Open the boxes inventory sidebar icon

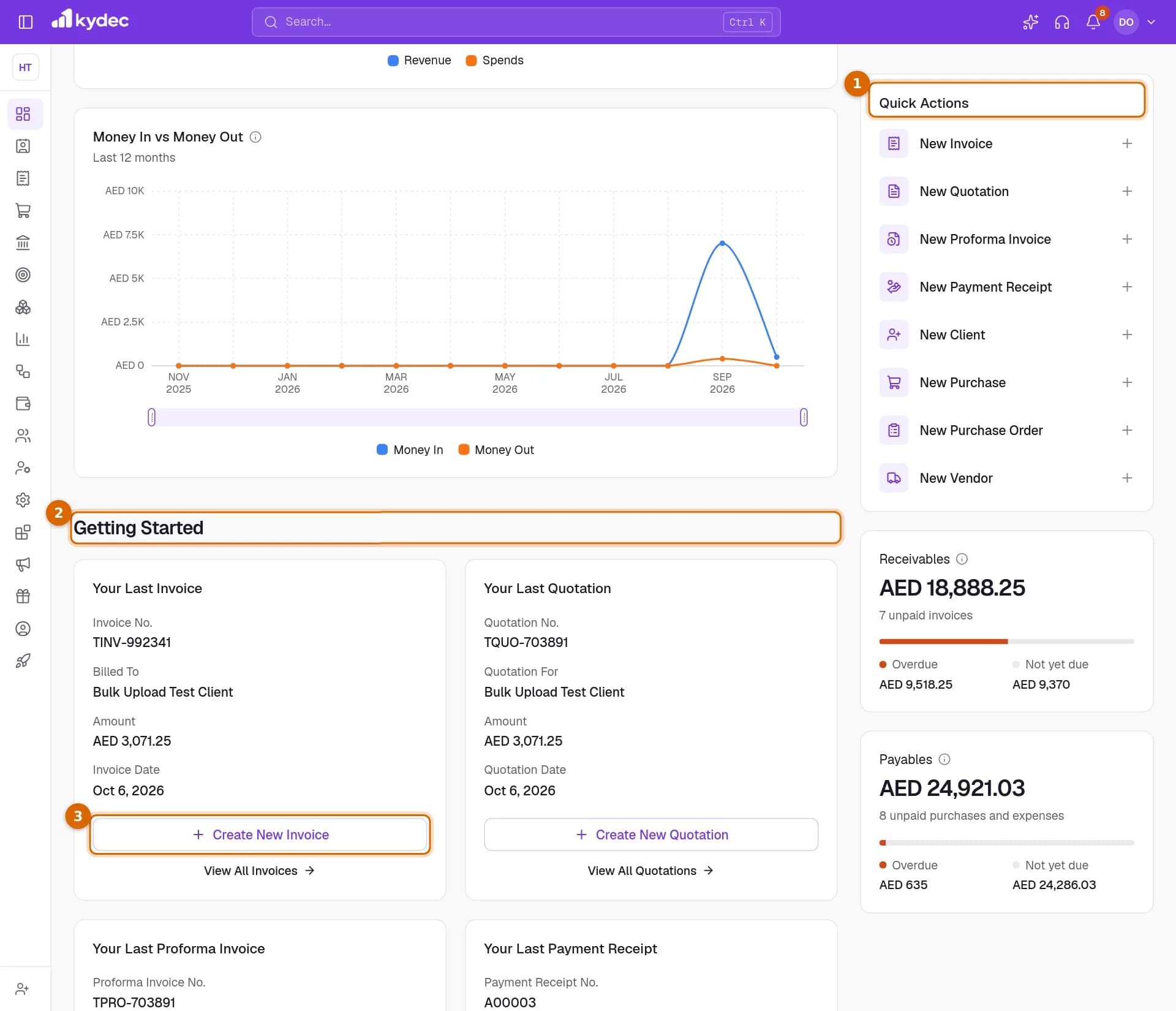pos(23,307)
